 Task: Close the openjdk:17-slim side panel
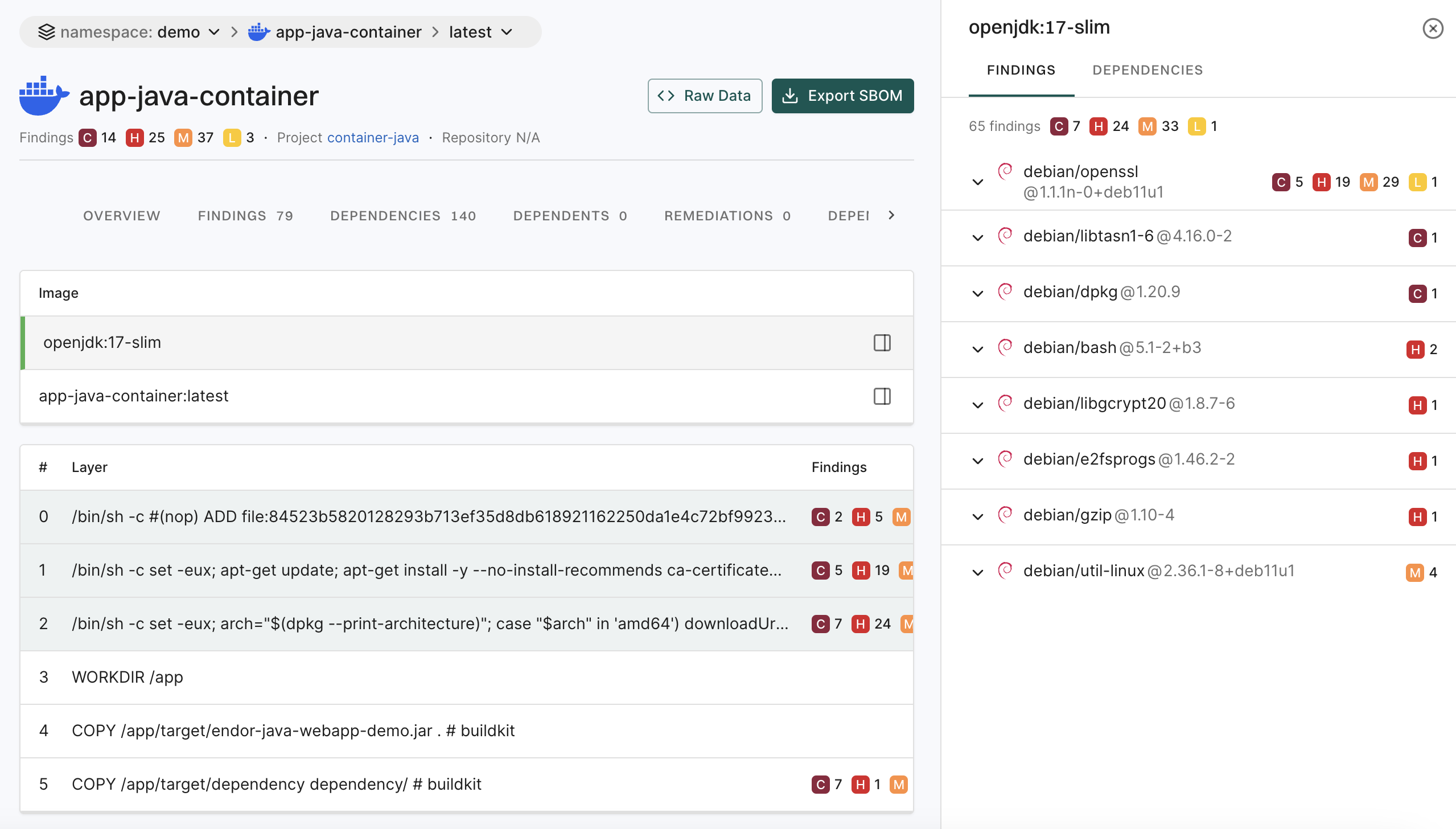click(x=1432, y=28)
